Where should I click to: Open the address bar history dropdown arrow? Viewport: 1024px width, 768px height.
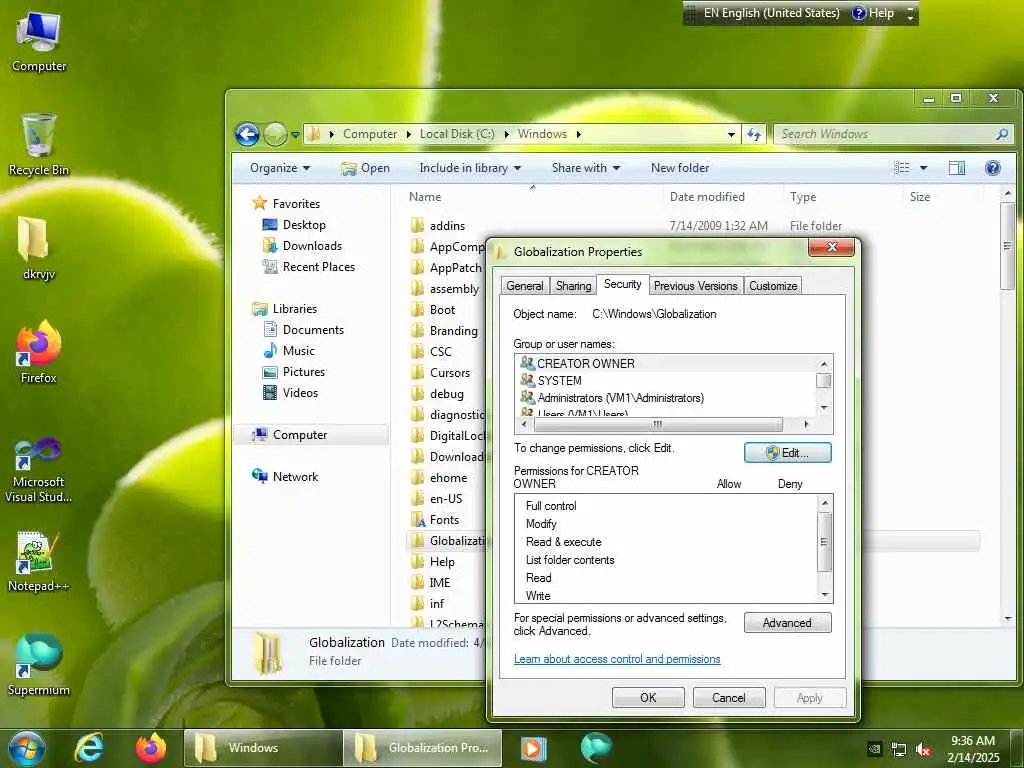point(731,135)
